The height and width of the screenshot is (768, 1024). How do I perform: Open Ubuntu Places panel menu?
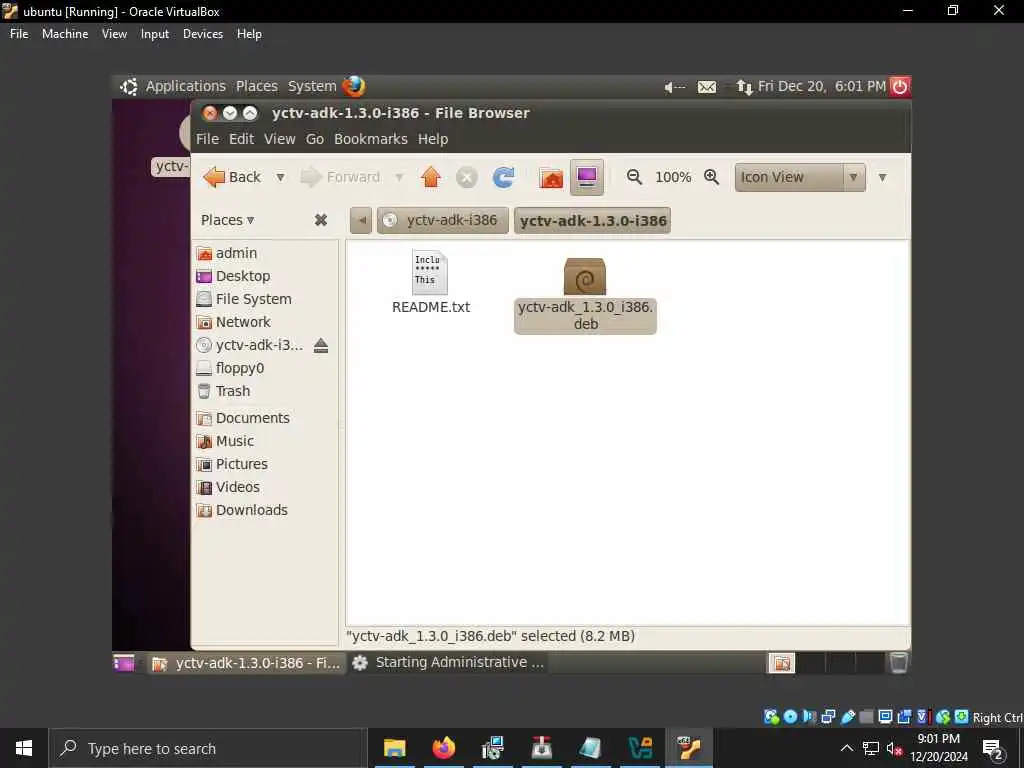tap(257, 86)
